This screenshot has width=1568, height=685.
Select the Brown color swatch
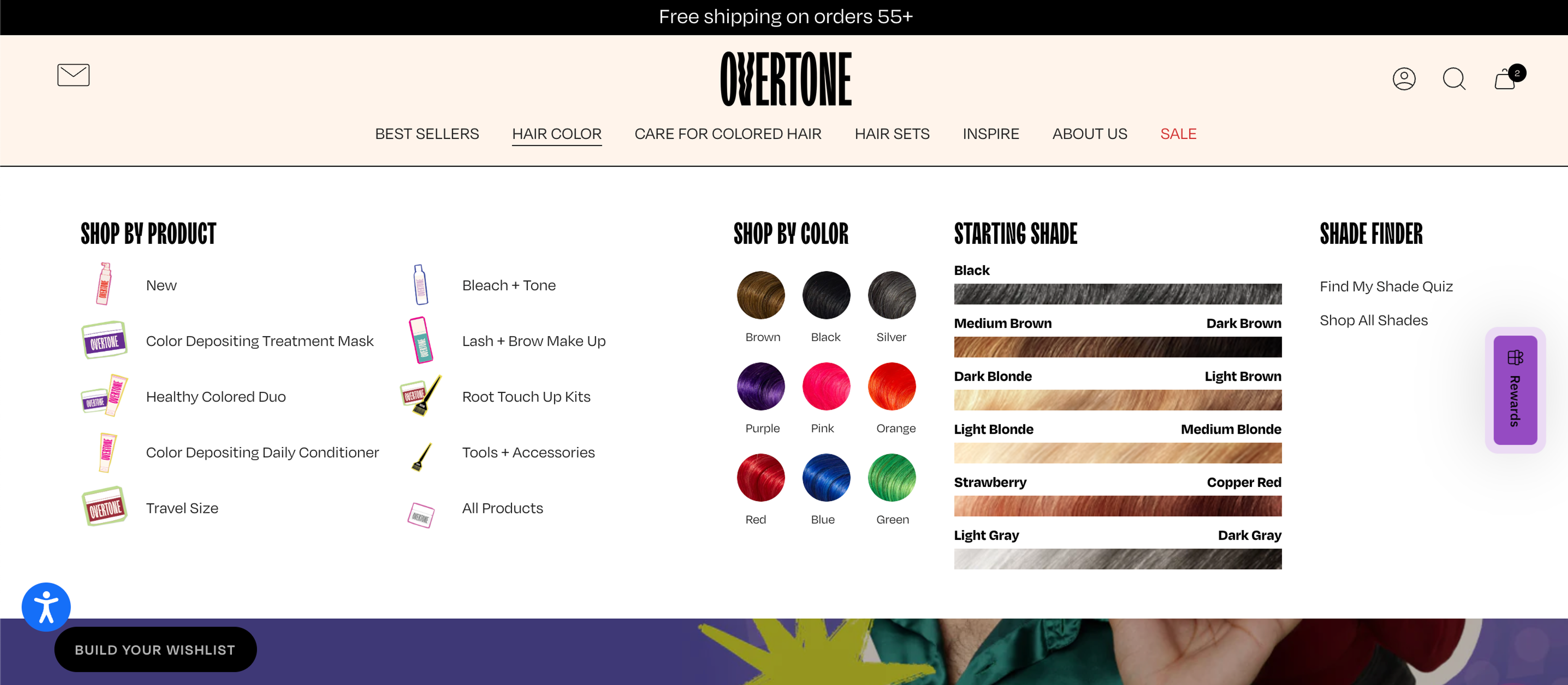pyautogui.click(x=761, y=295)
